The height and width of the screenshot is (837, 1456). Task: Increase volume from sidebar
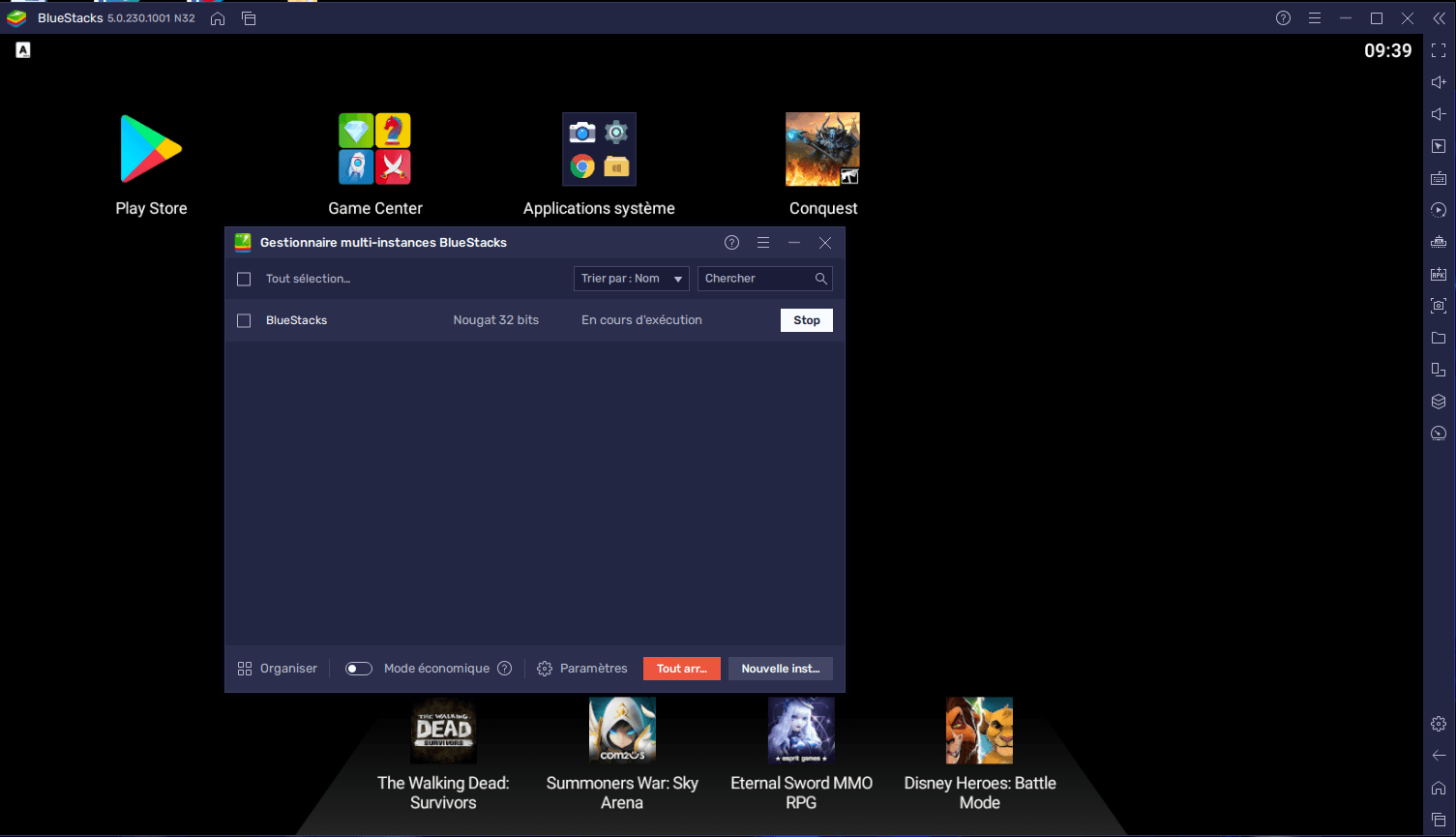pos(1439,82)
